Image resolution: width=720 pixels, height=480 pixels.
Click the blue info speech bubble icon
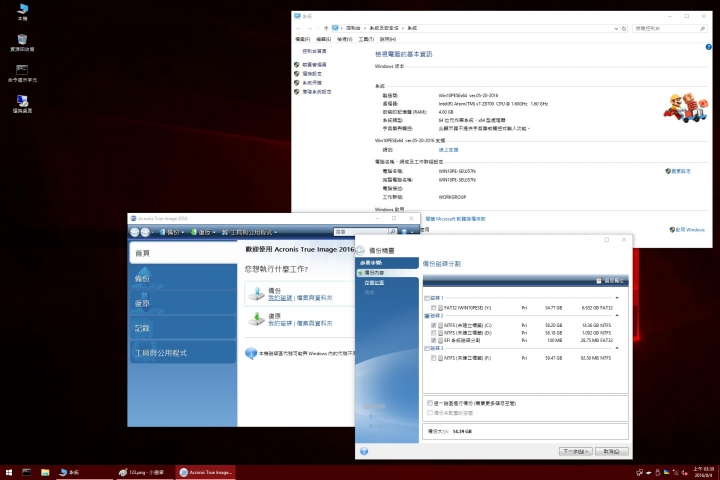click(251, 353)
